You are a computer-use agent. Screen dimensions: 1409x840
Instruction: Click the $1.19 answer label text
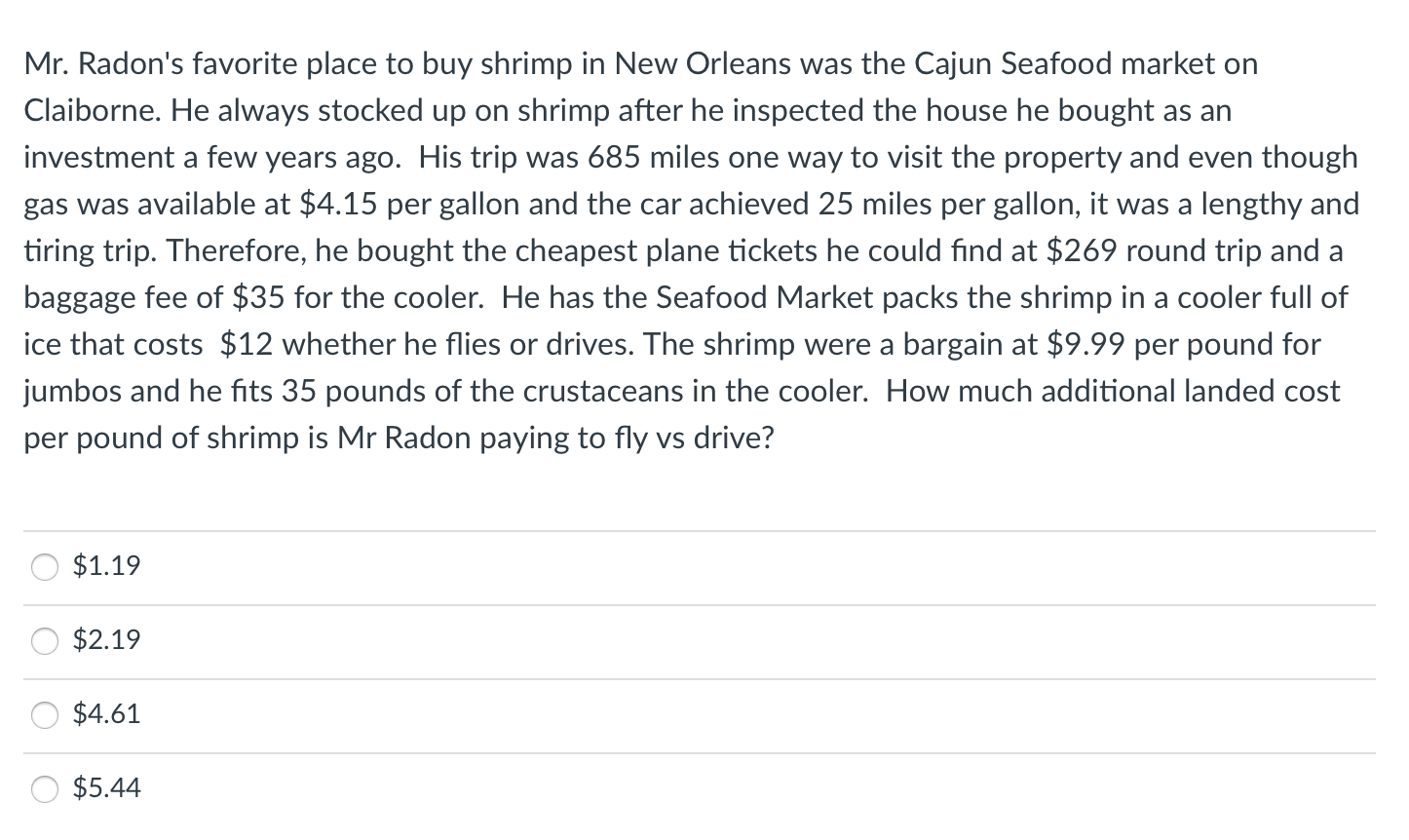pos(105,565)
